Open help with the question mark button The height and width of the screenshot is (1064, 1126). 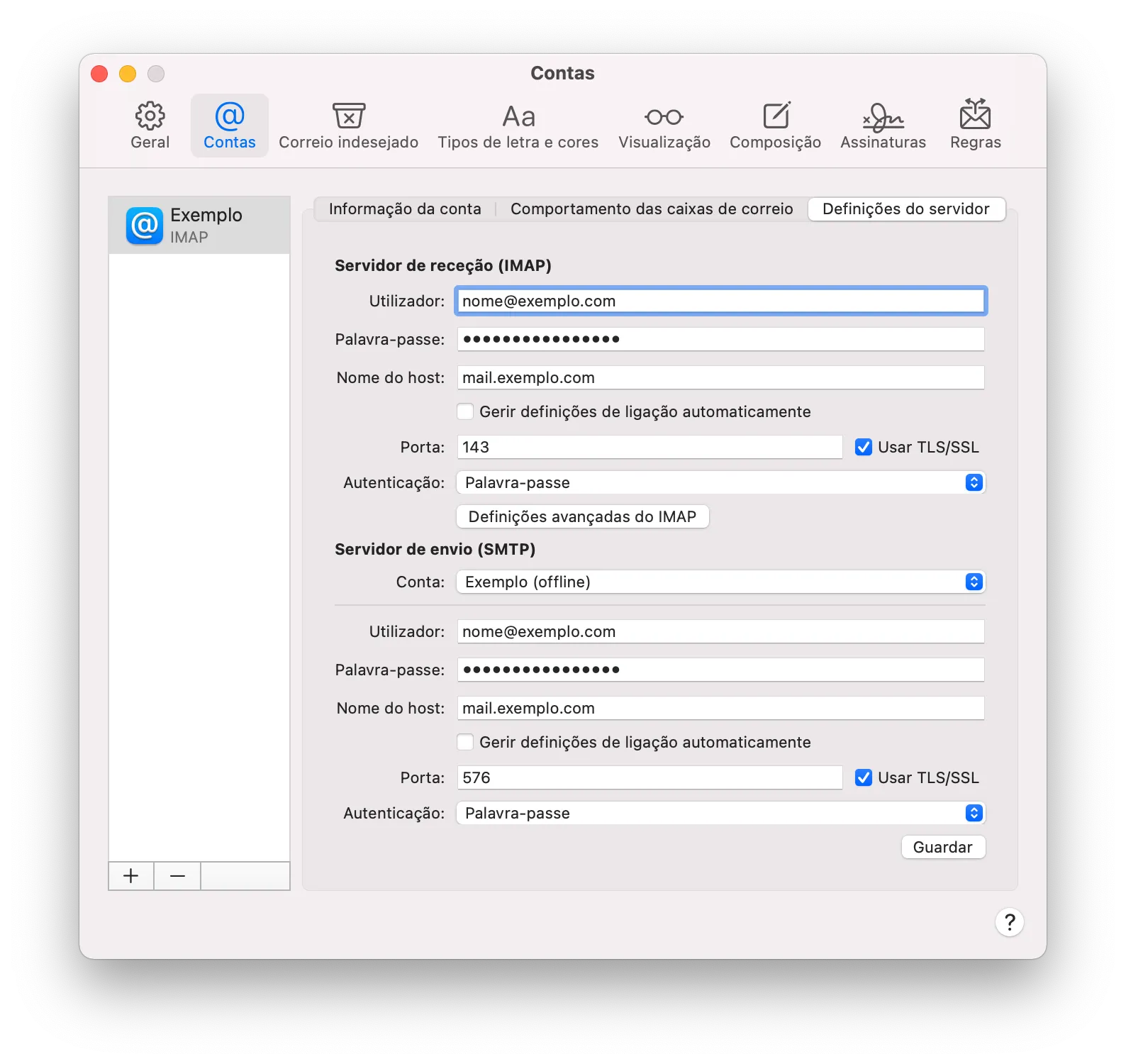(1010, 922)
